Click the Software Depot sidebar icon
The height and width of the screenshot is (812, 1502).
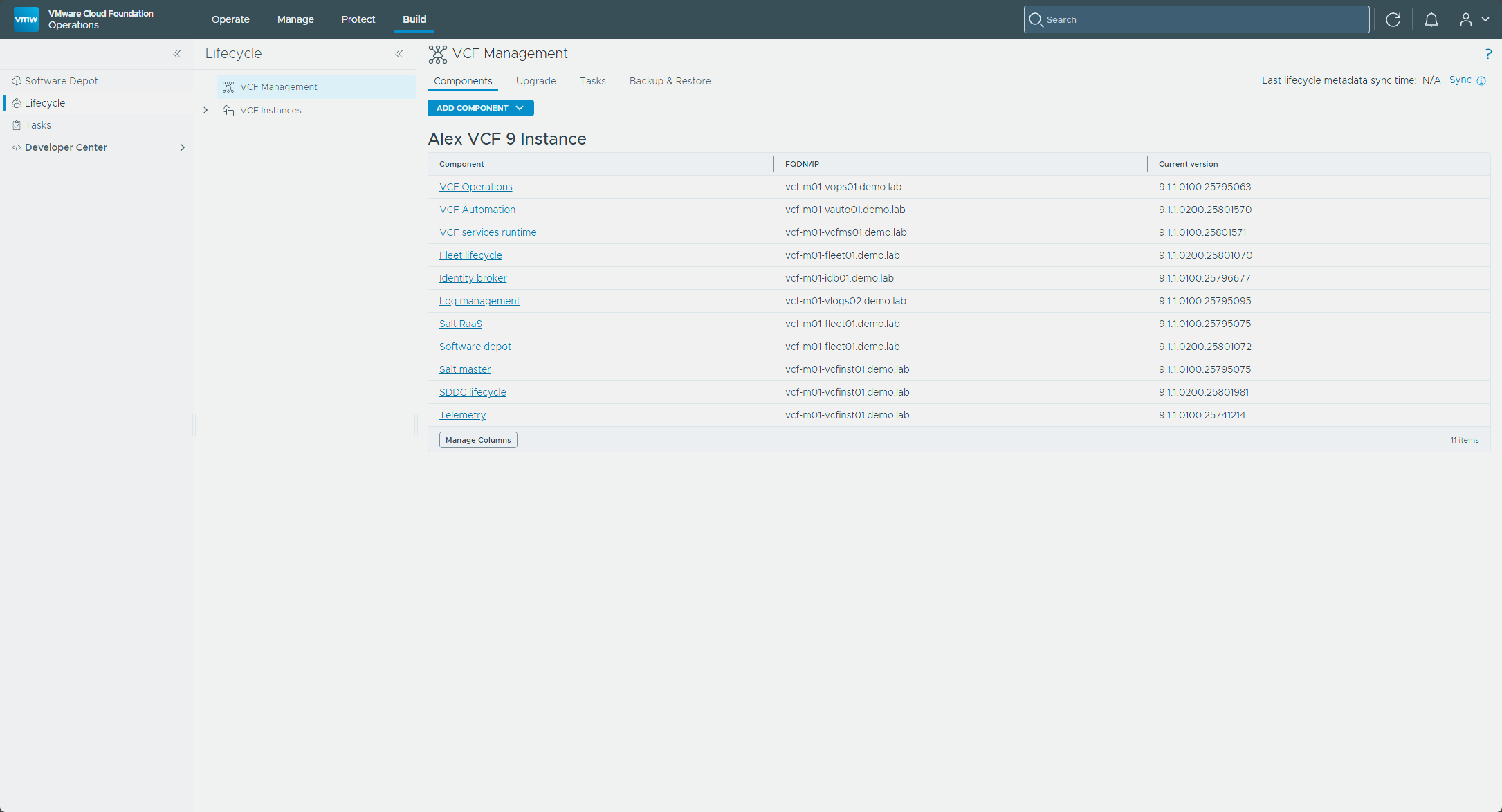click(17, 81)
